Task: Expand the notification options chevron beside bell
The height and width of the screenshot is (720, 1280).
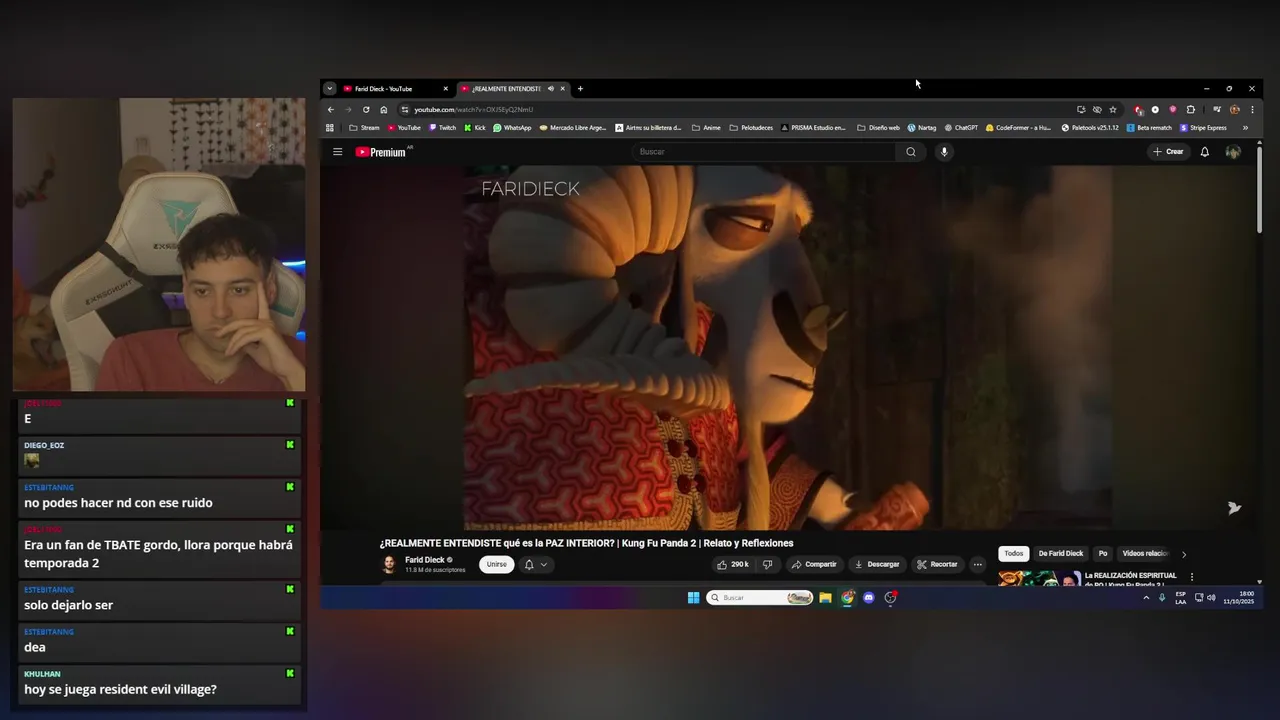Action: click(544, 564)
